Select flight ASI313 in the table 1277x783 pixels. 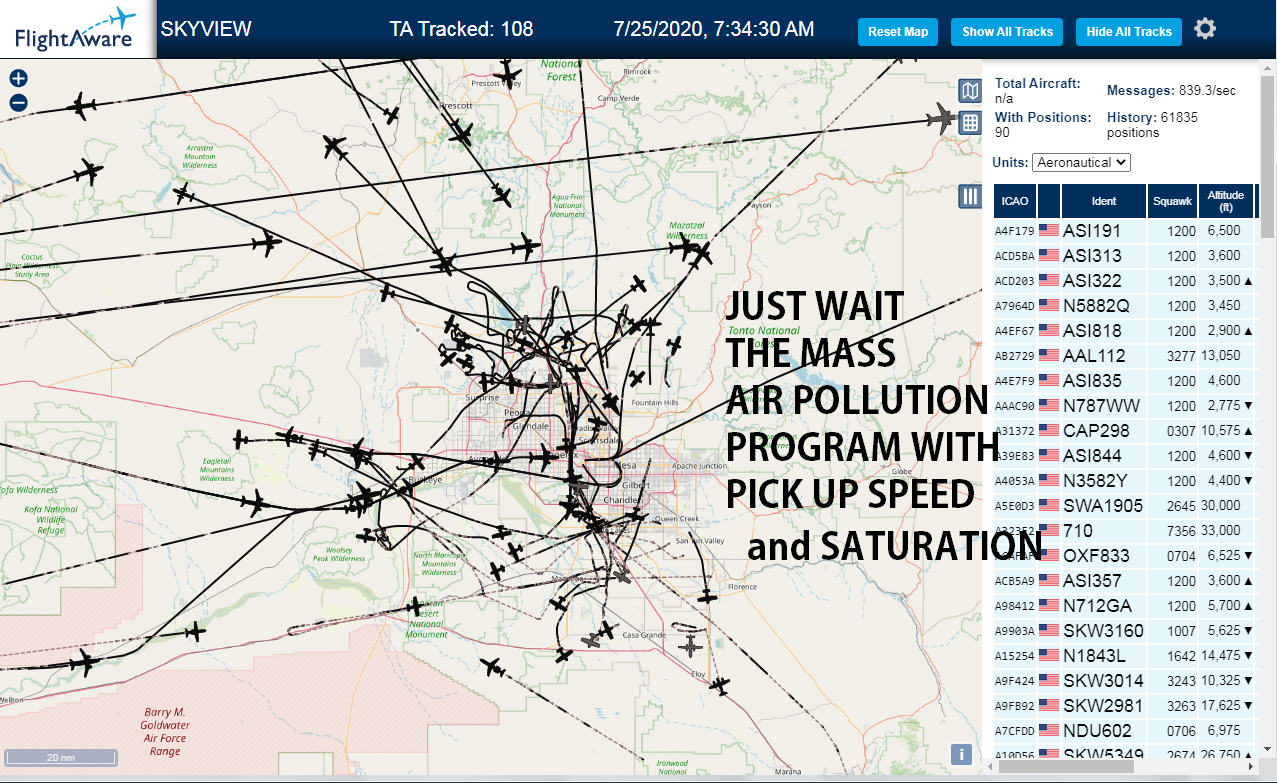1092,256
